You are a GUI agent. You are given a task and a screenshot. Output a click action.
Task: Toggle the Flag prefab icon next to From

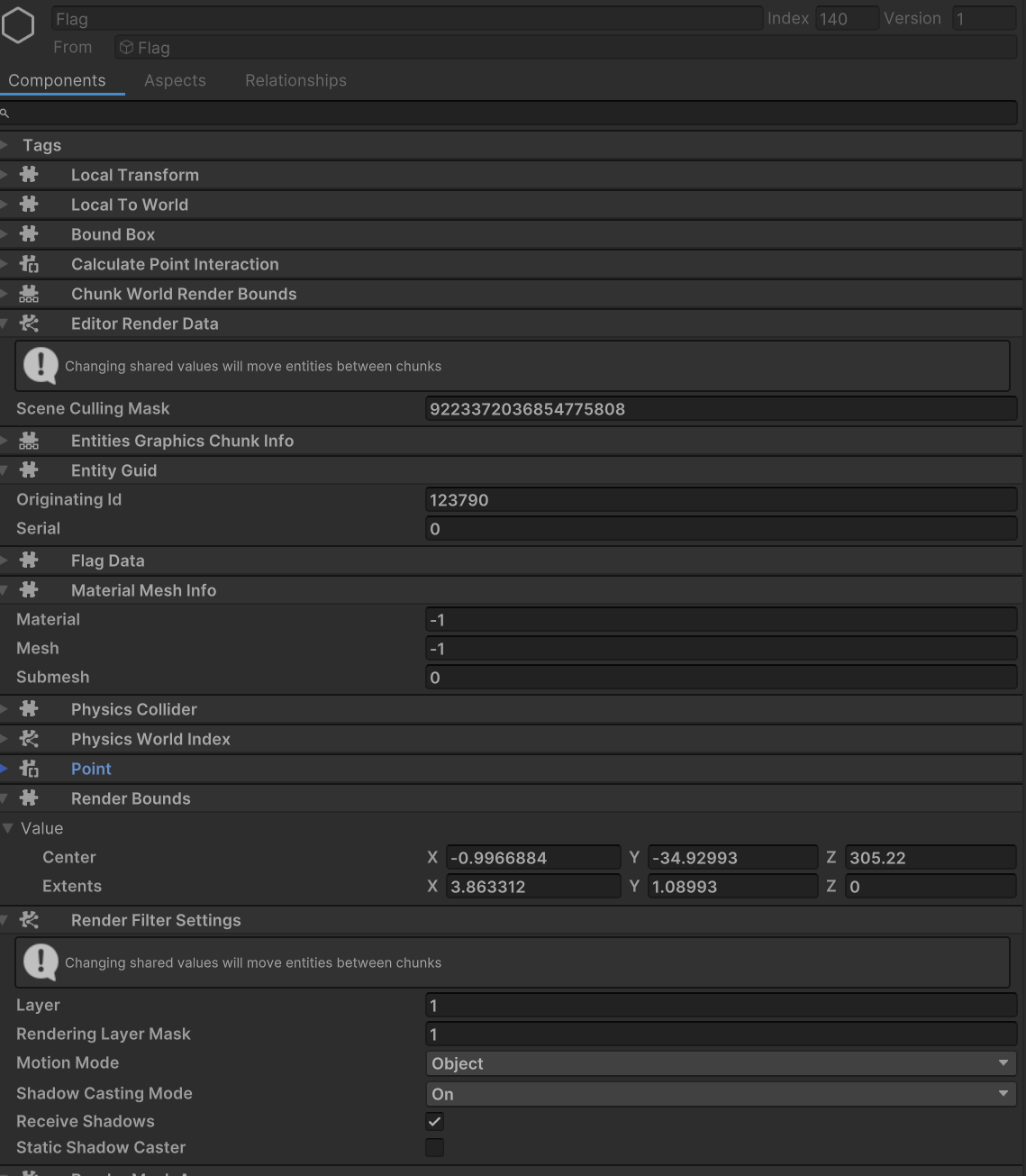(126, 47)
